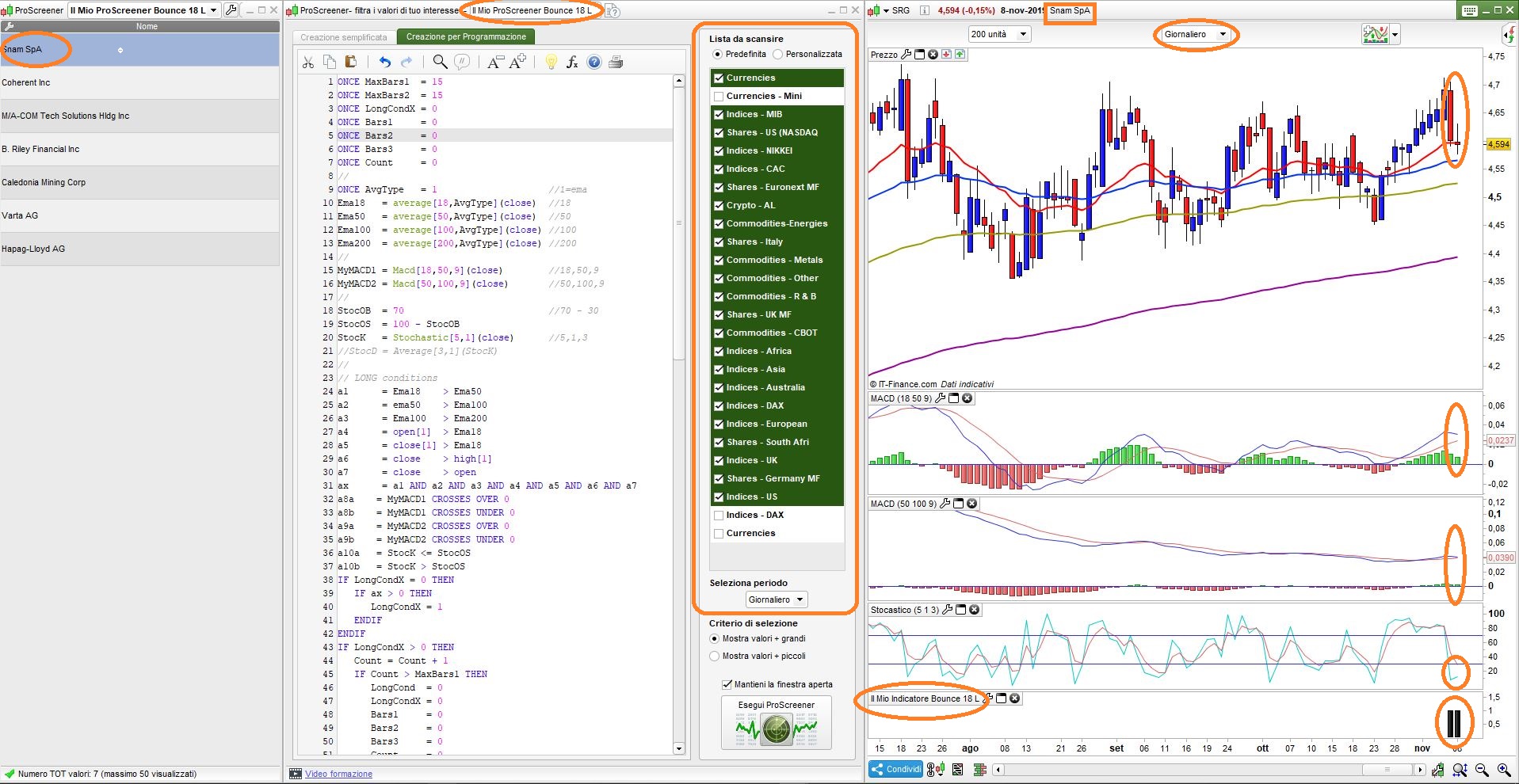
Task: Open the Video formazione link
Action: click(x=338, y=774)
